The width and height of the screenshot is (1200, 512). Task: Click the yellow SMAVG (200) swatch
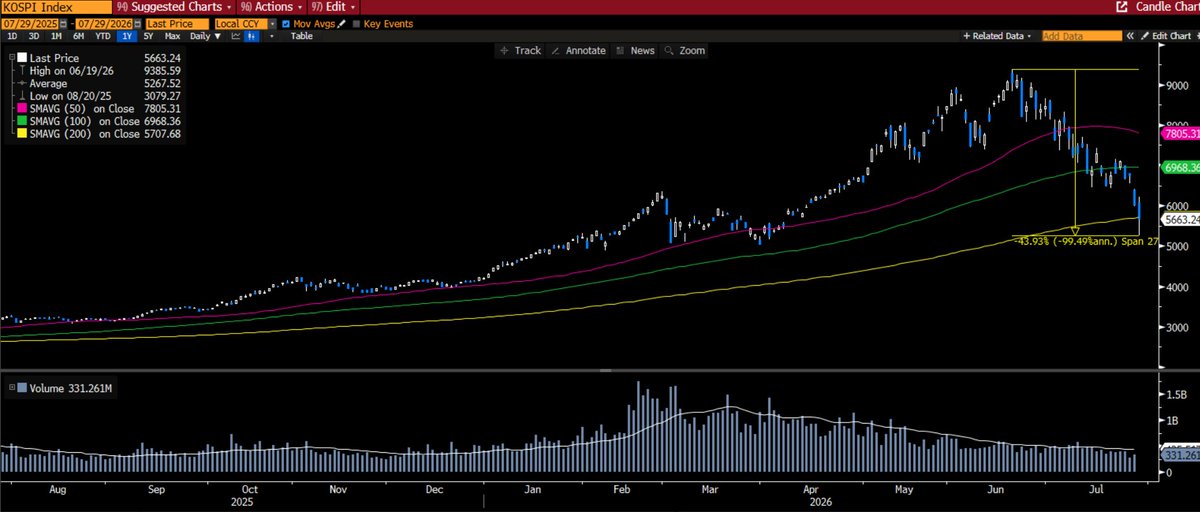coord(22,134)
